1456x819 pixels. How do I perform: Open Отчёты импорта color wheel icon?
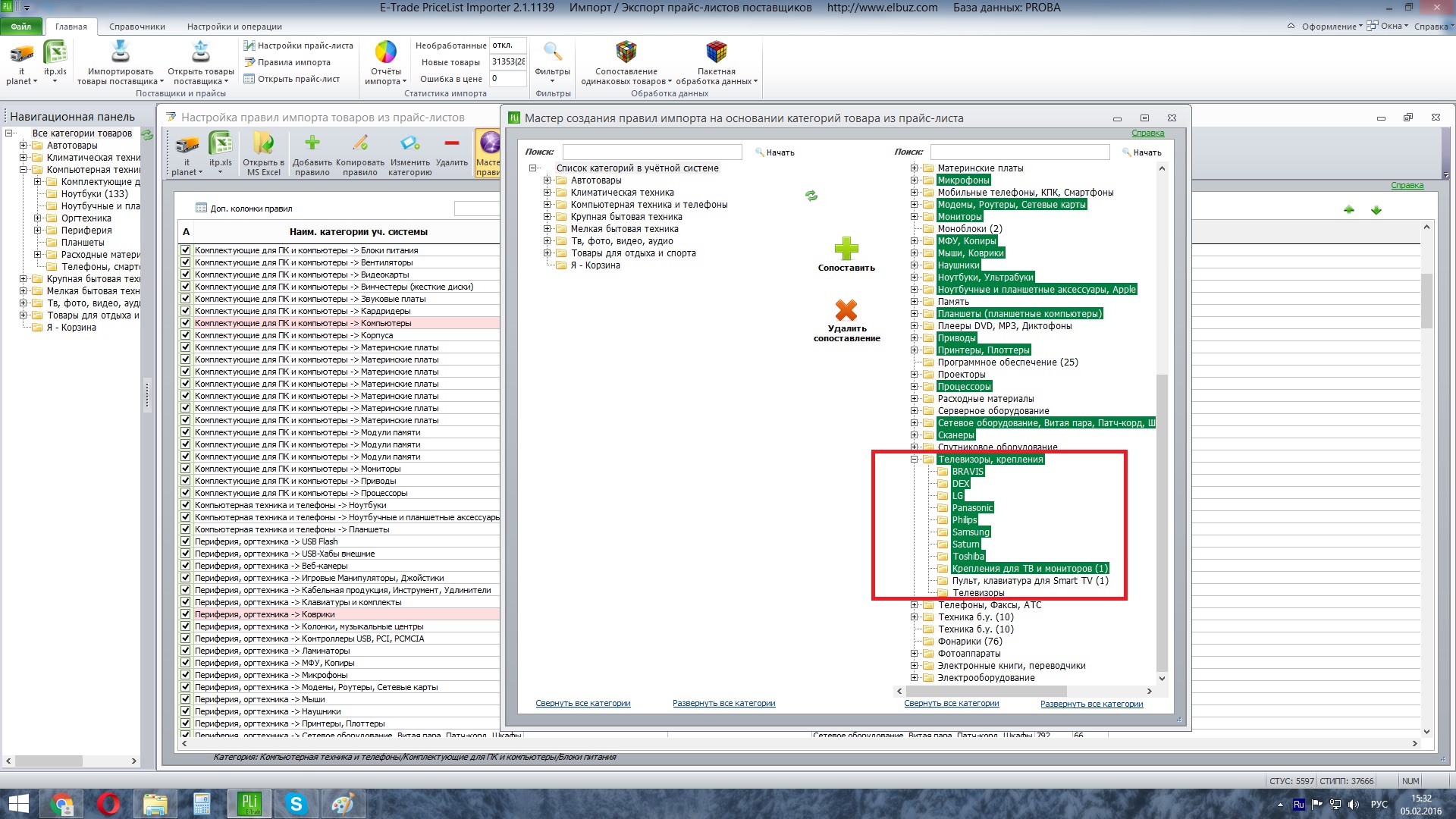386,52
